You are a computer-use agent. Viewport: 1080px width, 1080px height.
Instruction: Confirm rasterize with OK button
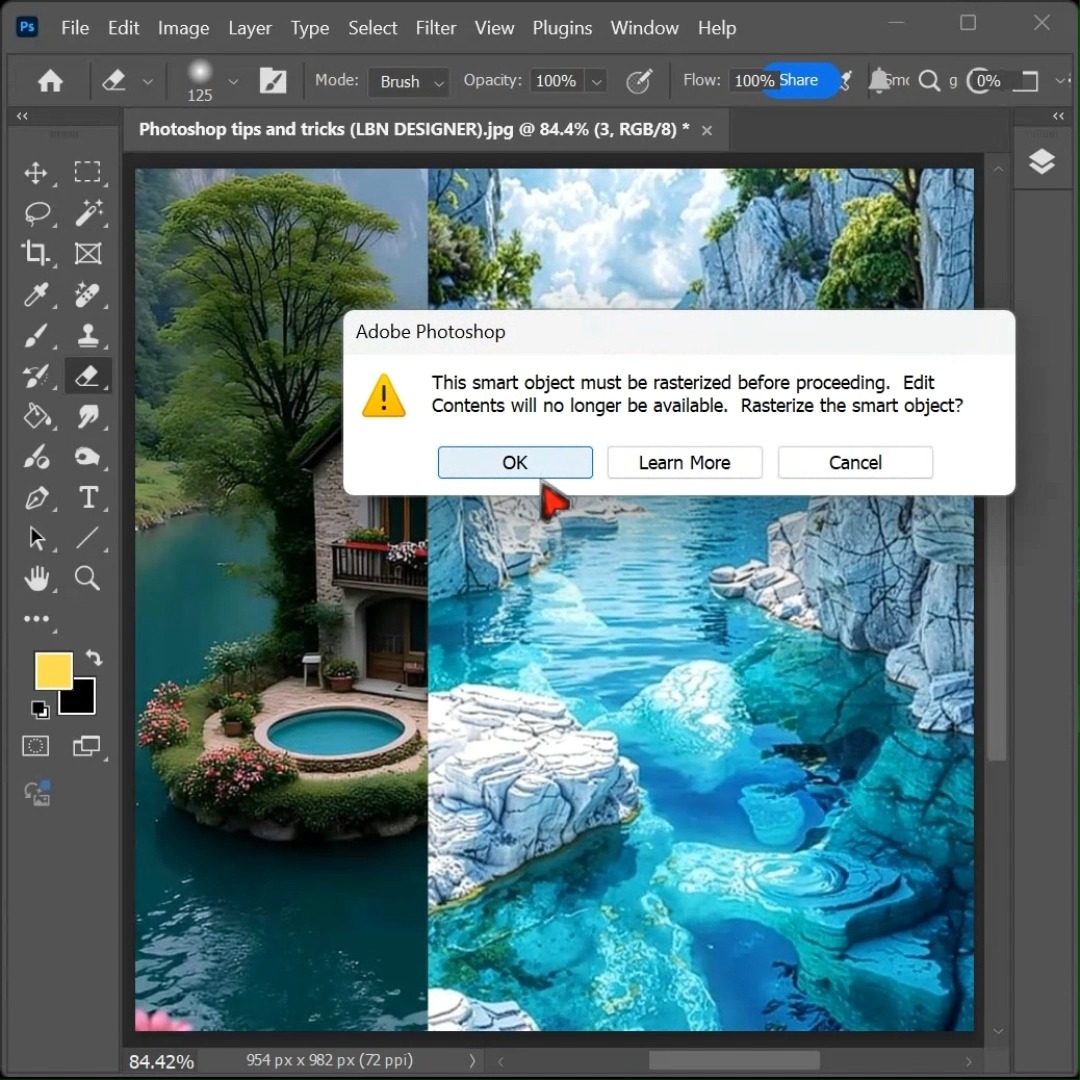click(515, 462)
